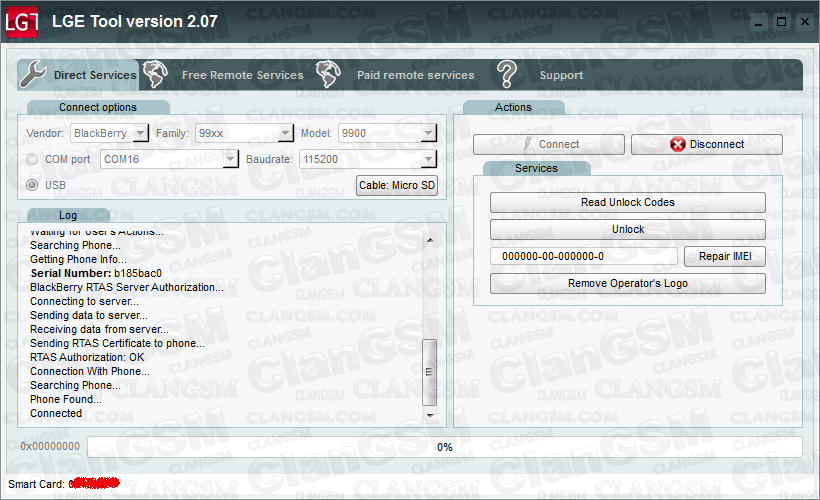Click the 0x00000000 address value
This screenshot has height=500, width=820.
click(x=50, y=446)
